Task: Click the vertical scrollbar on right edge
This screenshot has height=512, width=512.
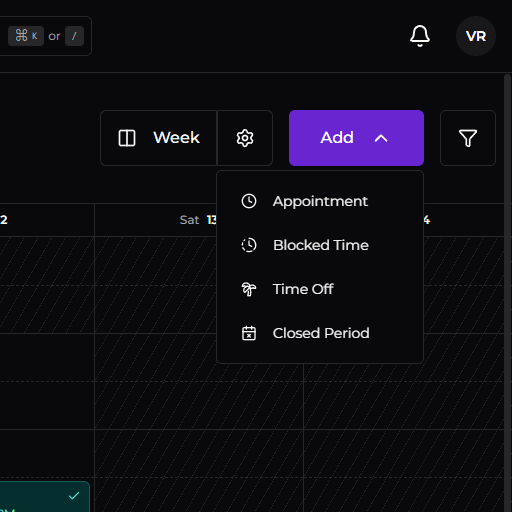Action: (x=508, y=293)
